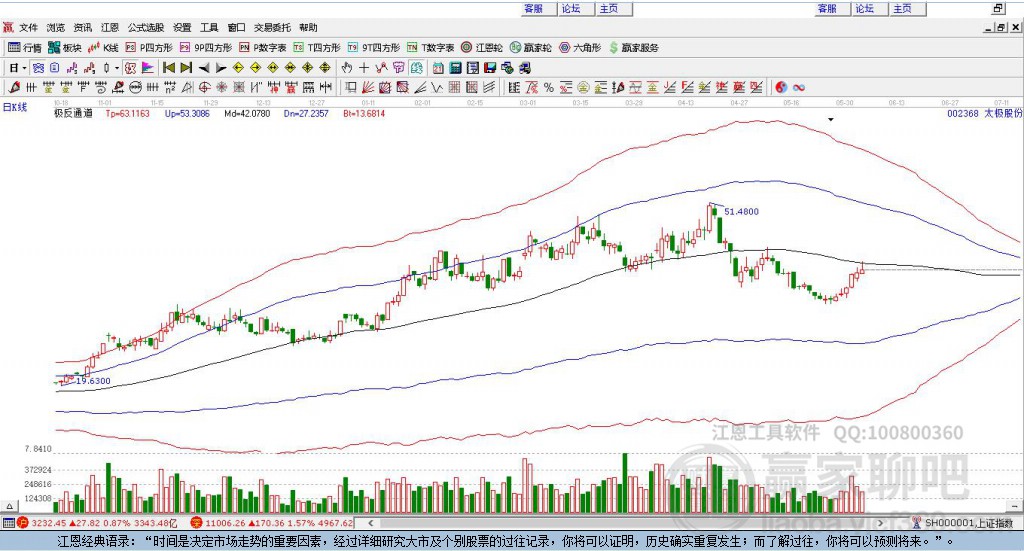The height and width of the screenshot is (551, 1024).
Task: Click the 深 Shenzhen index status entry
Action: (272, 523)
